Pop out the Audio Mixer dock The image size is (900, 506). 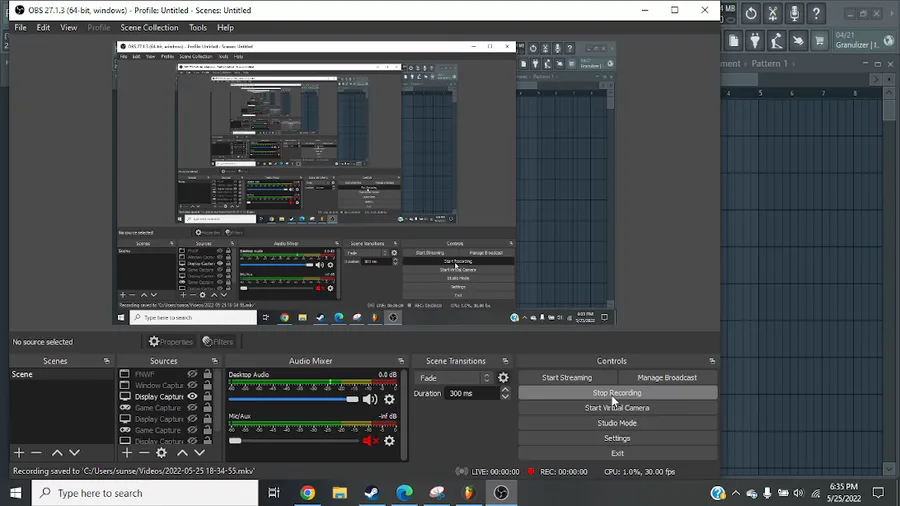401,361
